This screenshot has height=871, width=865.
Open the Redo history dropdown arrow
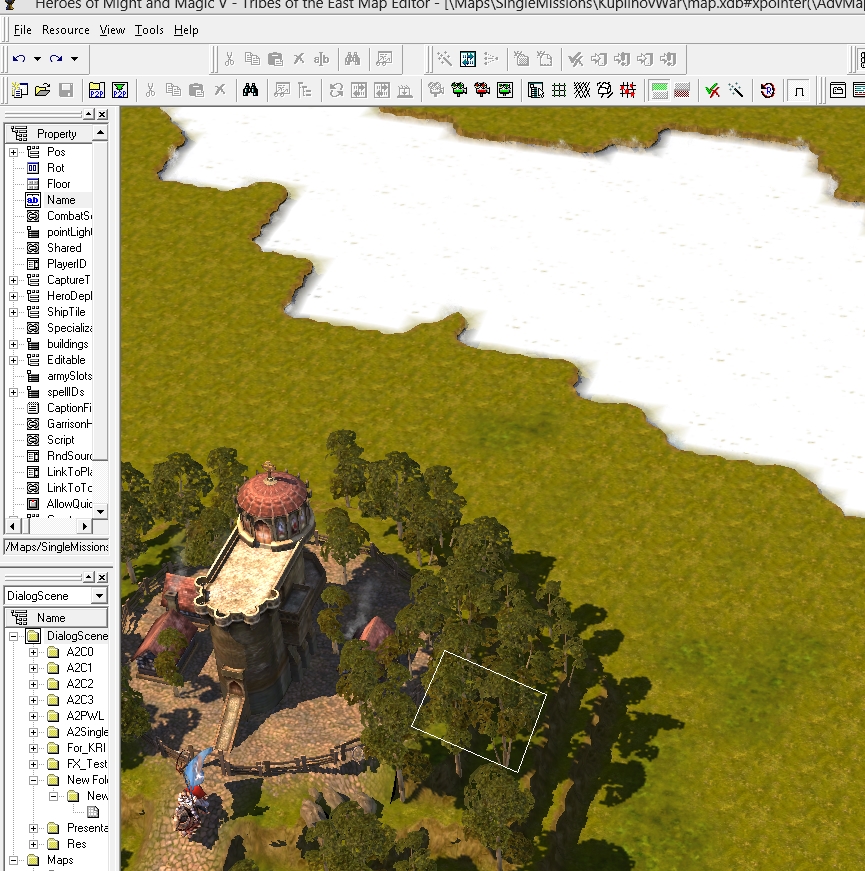coord(74,58)
